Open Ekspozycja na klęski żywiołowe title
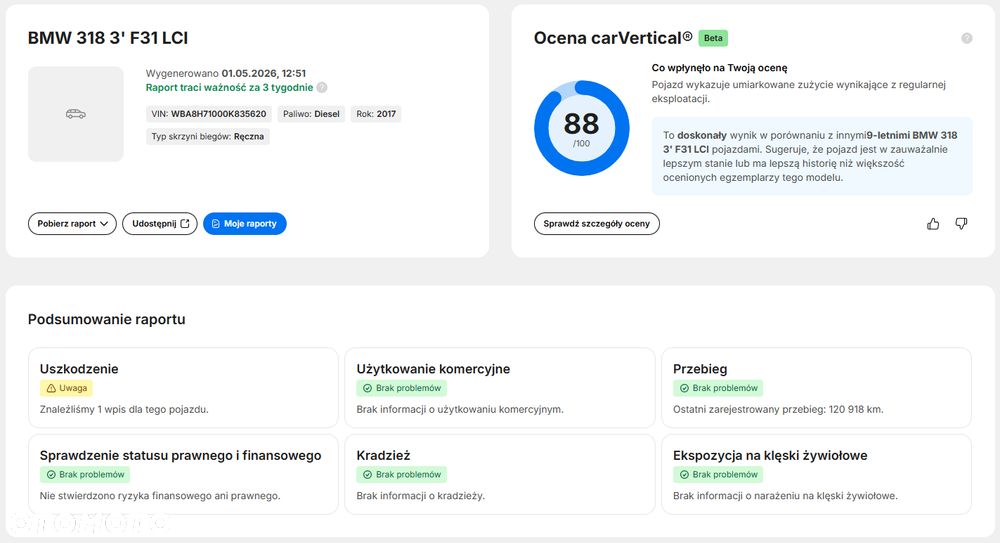 click(x=770, y=456)
